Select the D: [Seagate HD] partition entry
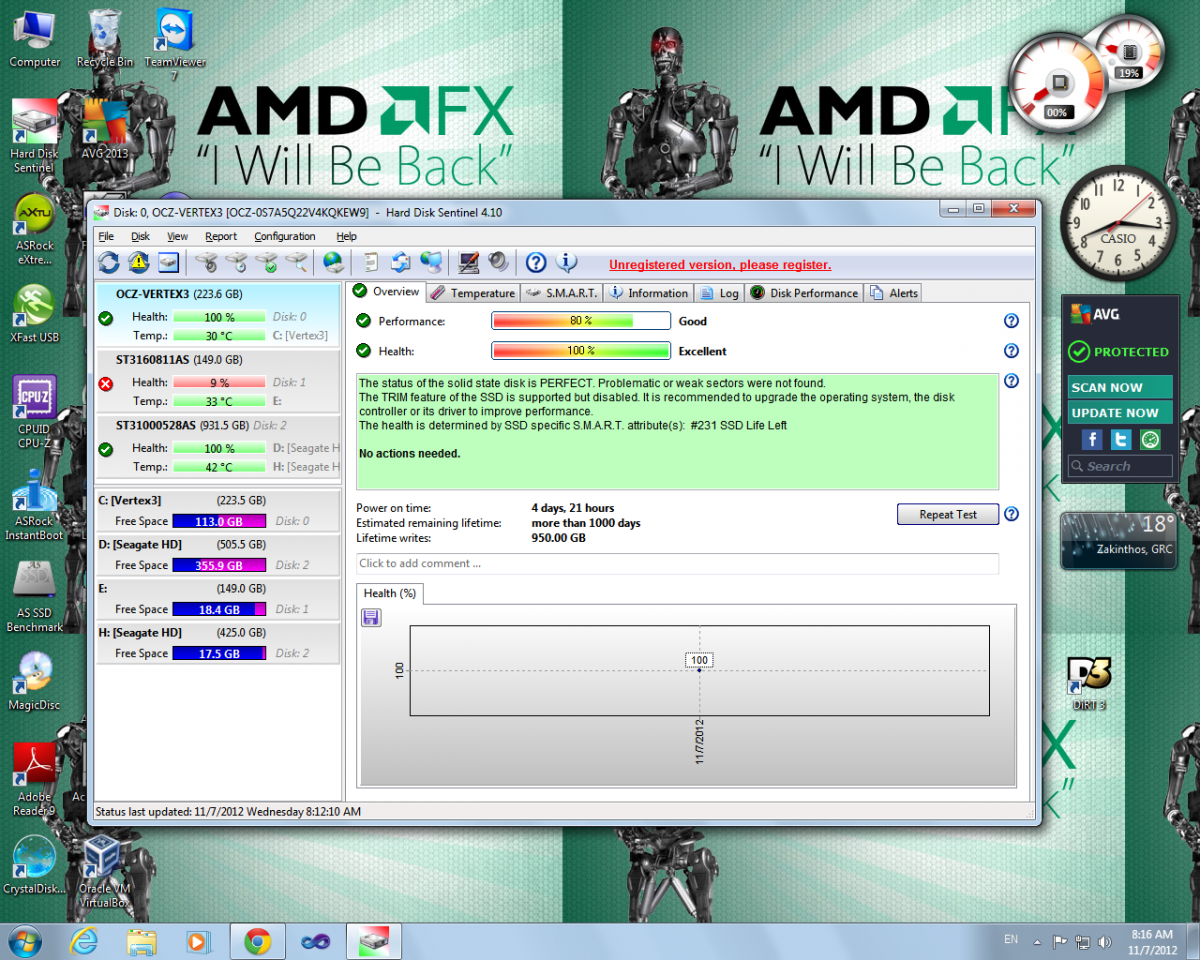 (218, 554)
